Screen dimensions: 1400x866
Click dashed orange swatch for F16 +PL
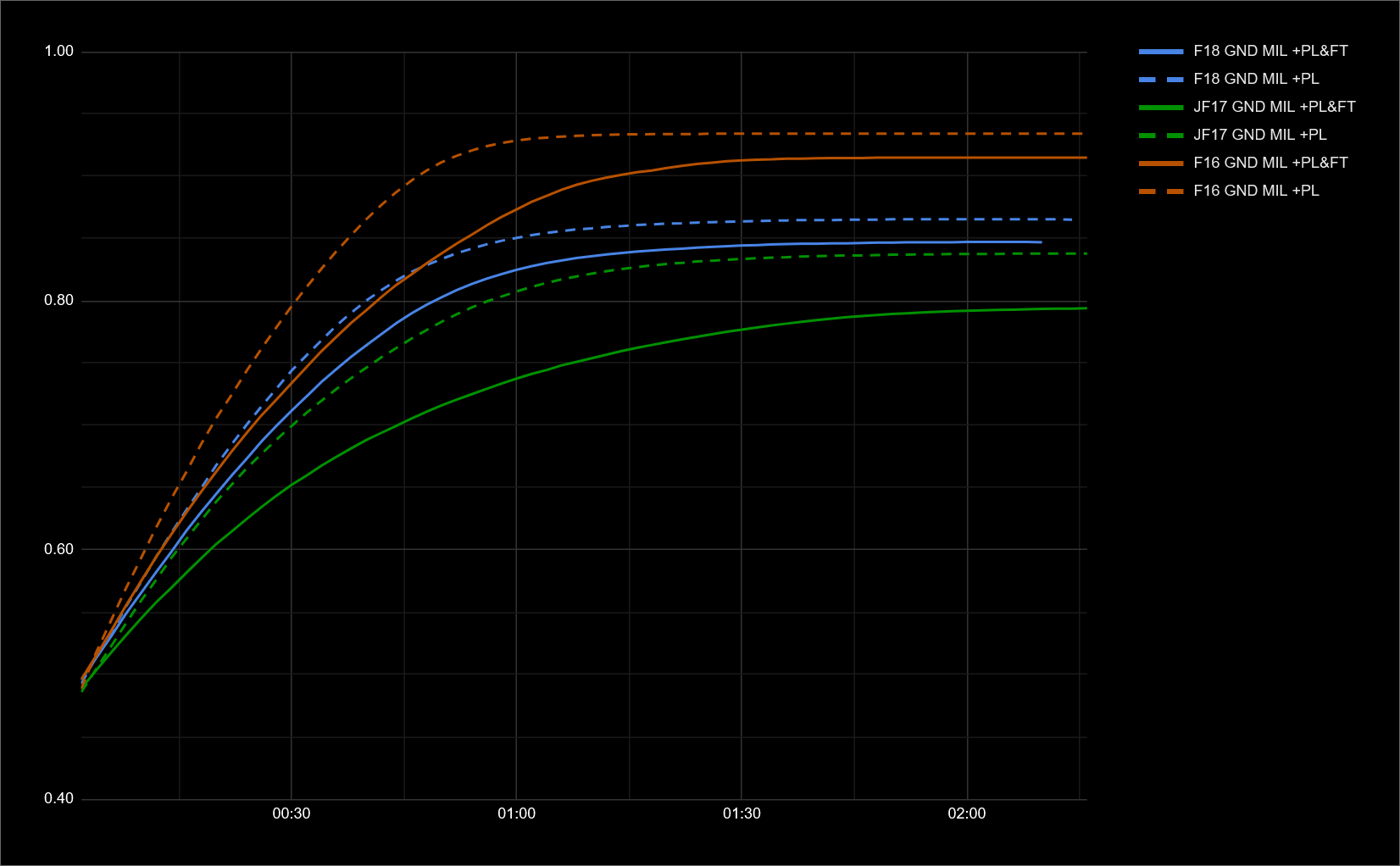tap(1161, 192)
